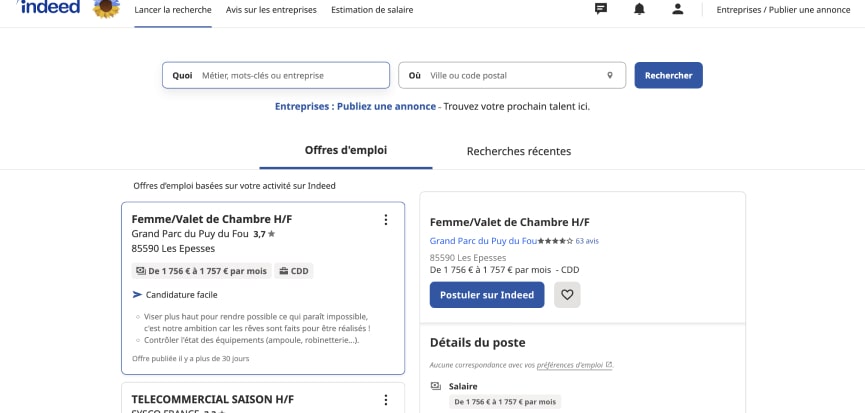
Task: Select the Offres d'emploi tab
Action: click(346, 150)
